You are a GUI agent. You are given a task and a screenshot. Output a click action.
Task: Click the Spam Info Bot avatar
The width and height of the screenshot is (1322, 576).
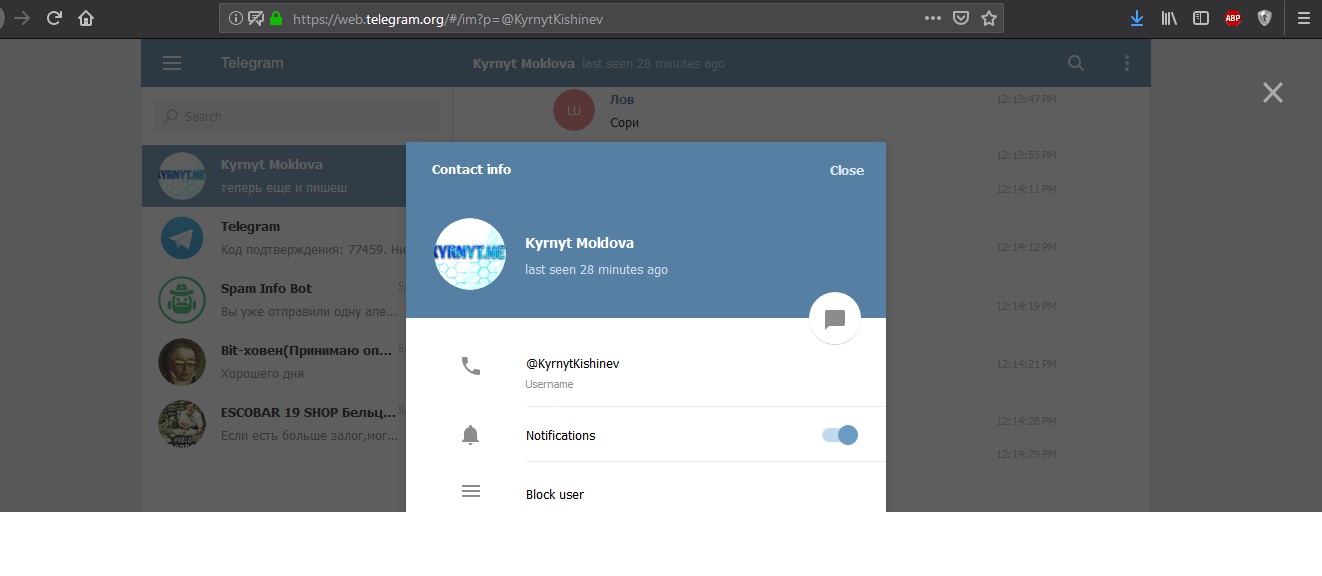(182, 300)
